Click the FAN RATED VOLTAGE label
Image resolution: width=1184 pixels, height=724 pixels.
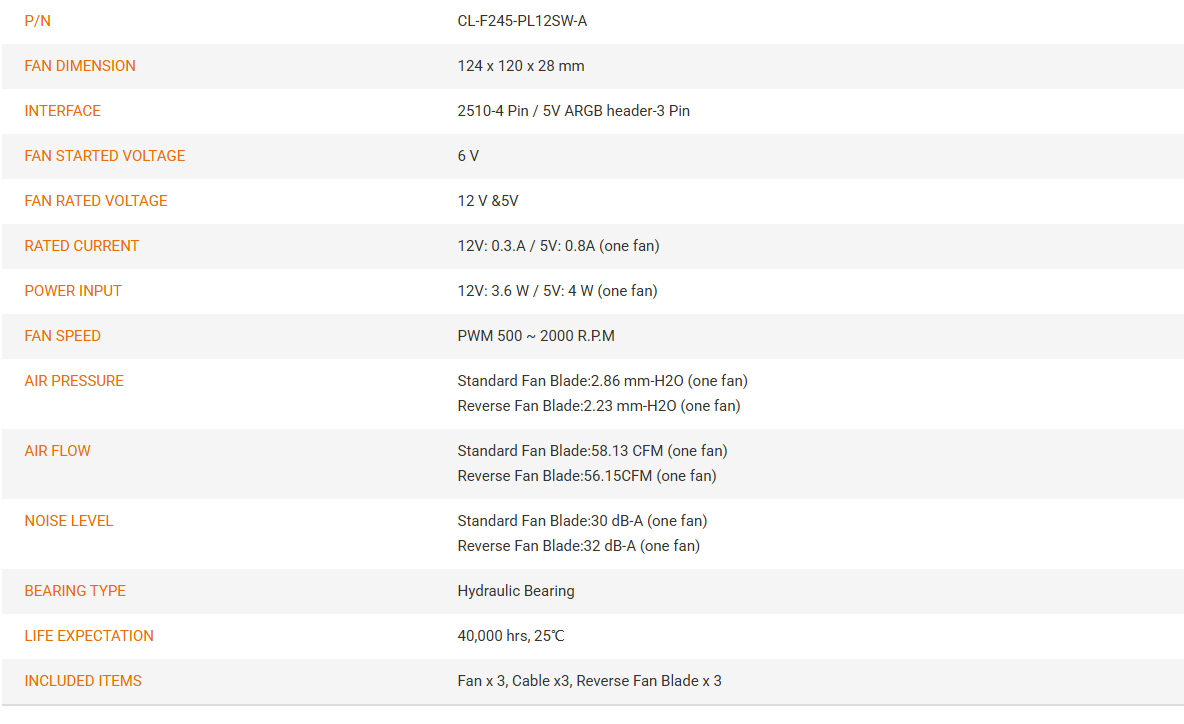[x=95, y=201]
